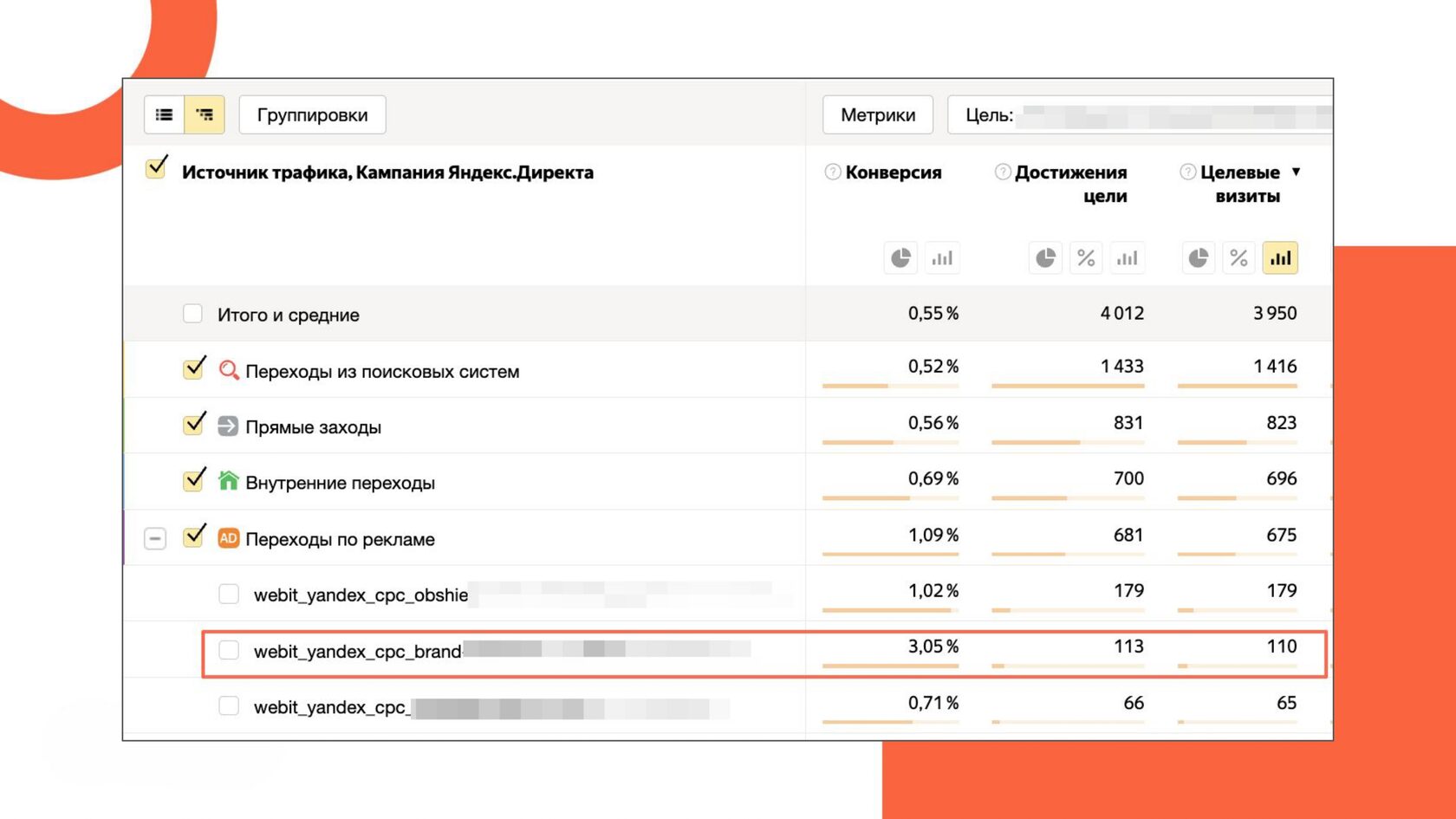This screenshot has height=819, width=1456.
Task: Uncheck Прямые заходы row checkbox
Action: 193,425
